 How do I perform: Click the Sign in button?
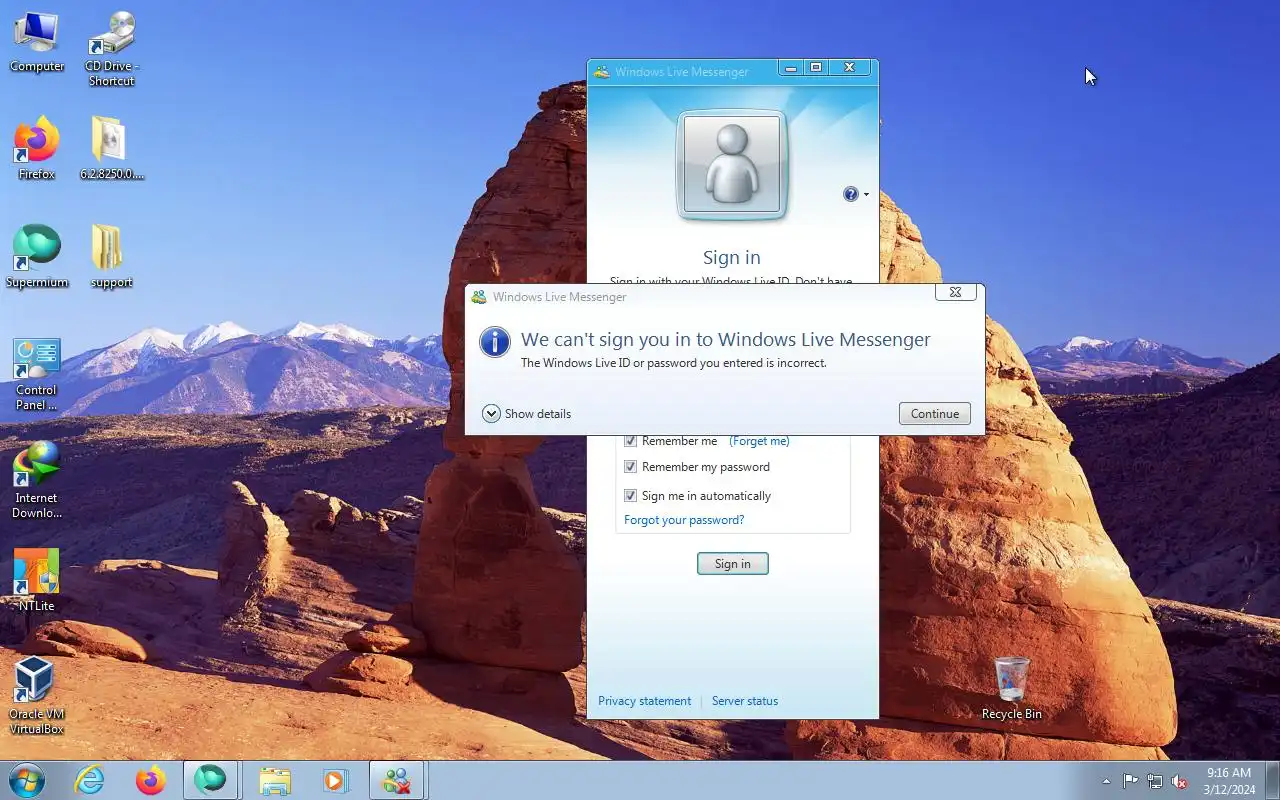(733, 564)
